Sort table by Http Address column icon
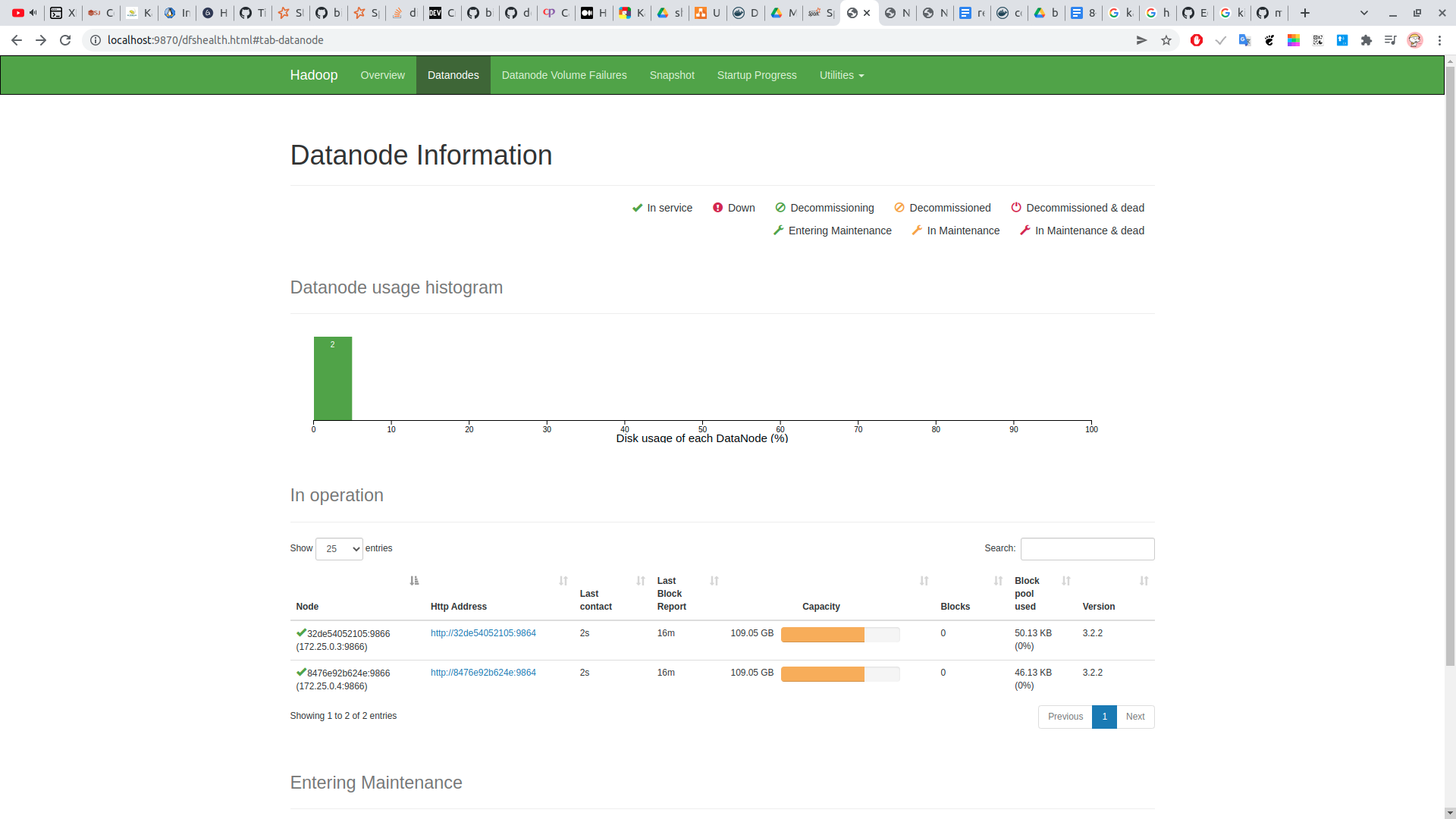This screenshot has height=819, width=1456. [x=563, y=581]
